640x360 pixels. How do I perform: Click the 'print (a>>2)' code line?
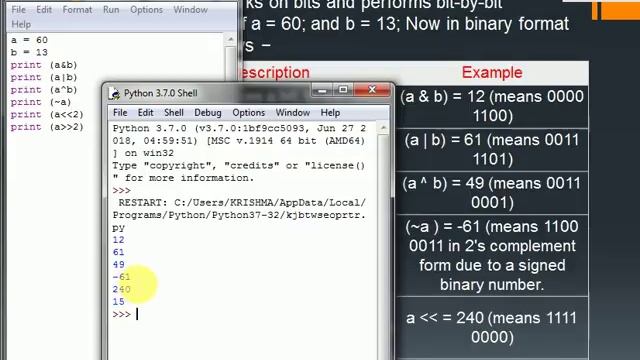47,127
